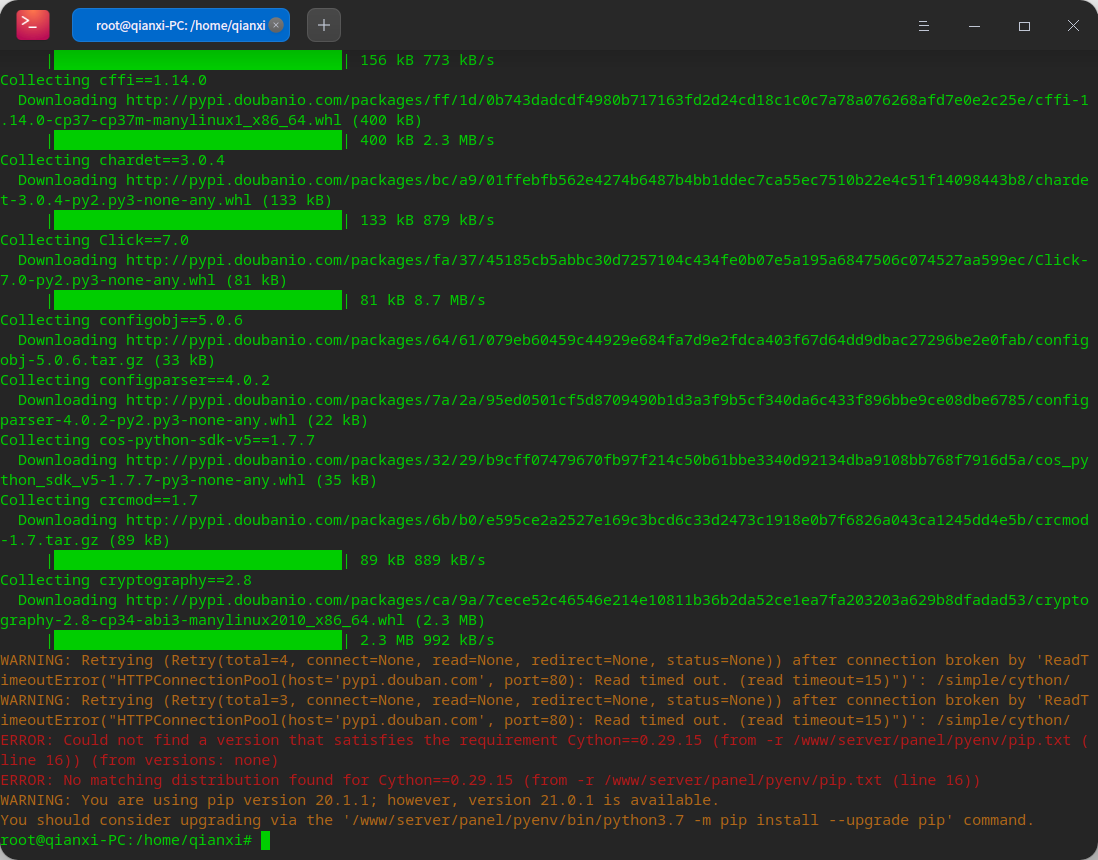Screen dimensions: 1098x860
Task: Click the 81 kB 8.7 MB/s progress bar
Action: 198,300
